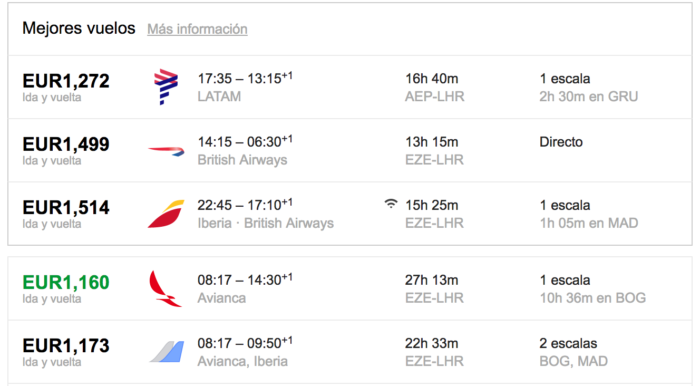Open the 17:35 – 13:15 LATAM flight
This screenshot has height=386, width=700.
tap(245, 79)
